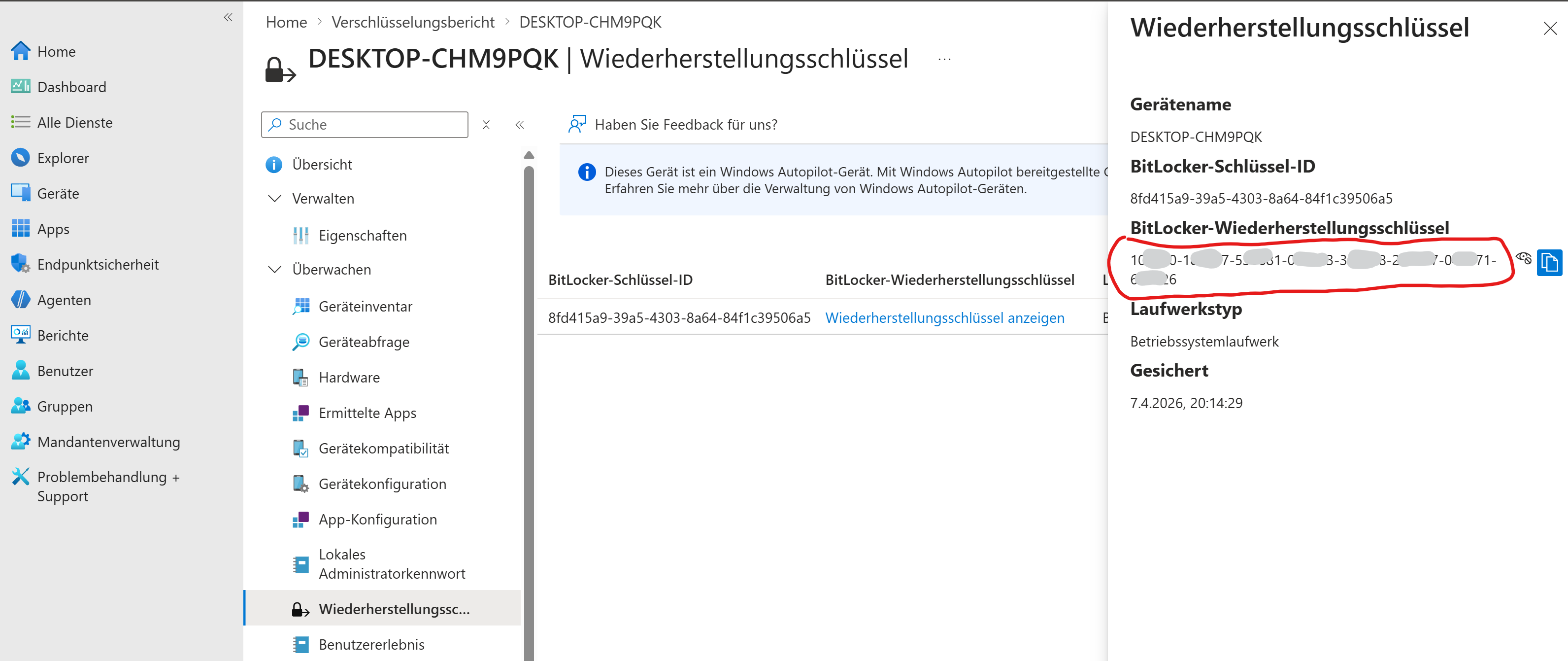This screenshot has width=1568, height=661.
Task: Open the Dashboard in left navigation
Action: coord(71,87)
